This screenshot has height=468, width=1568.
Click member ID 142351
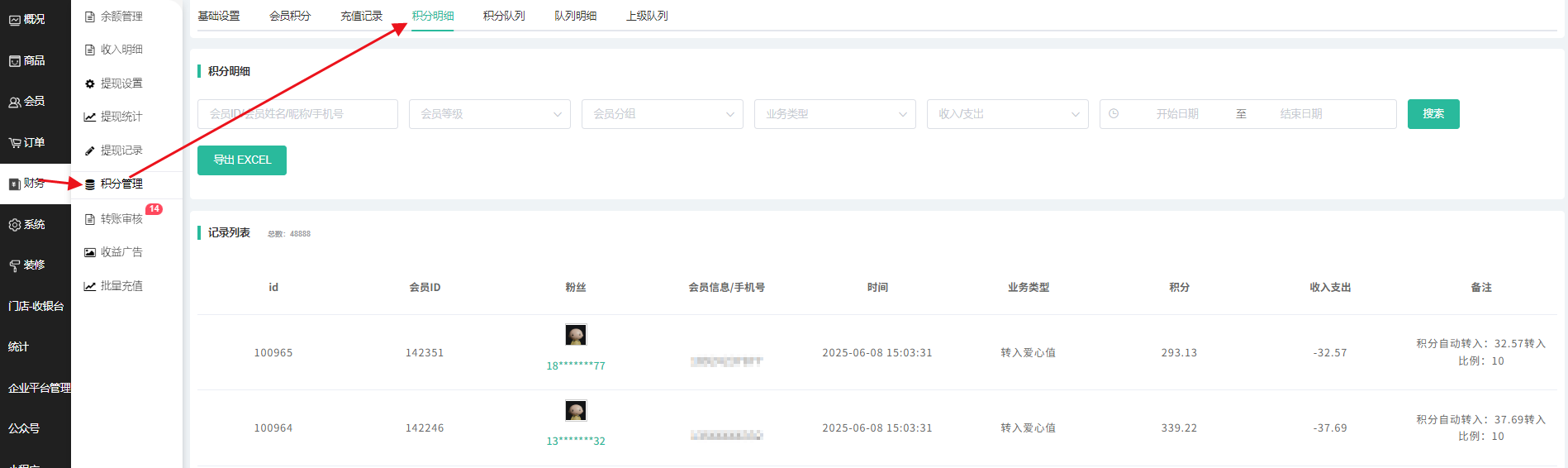coord(425,353)
